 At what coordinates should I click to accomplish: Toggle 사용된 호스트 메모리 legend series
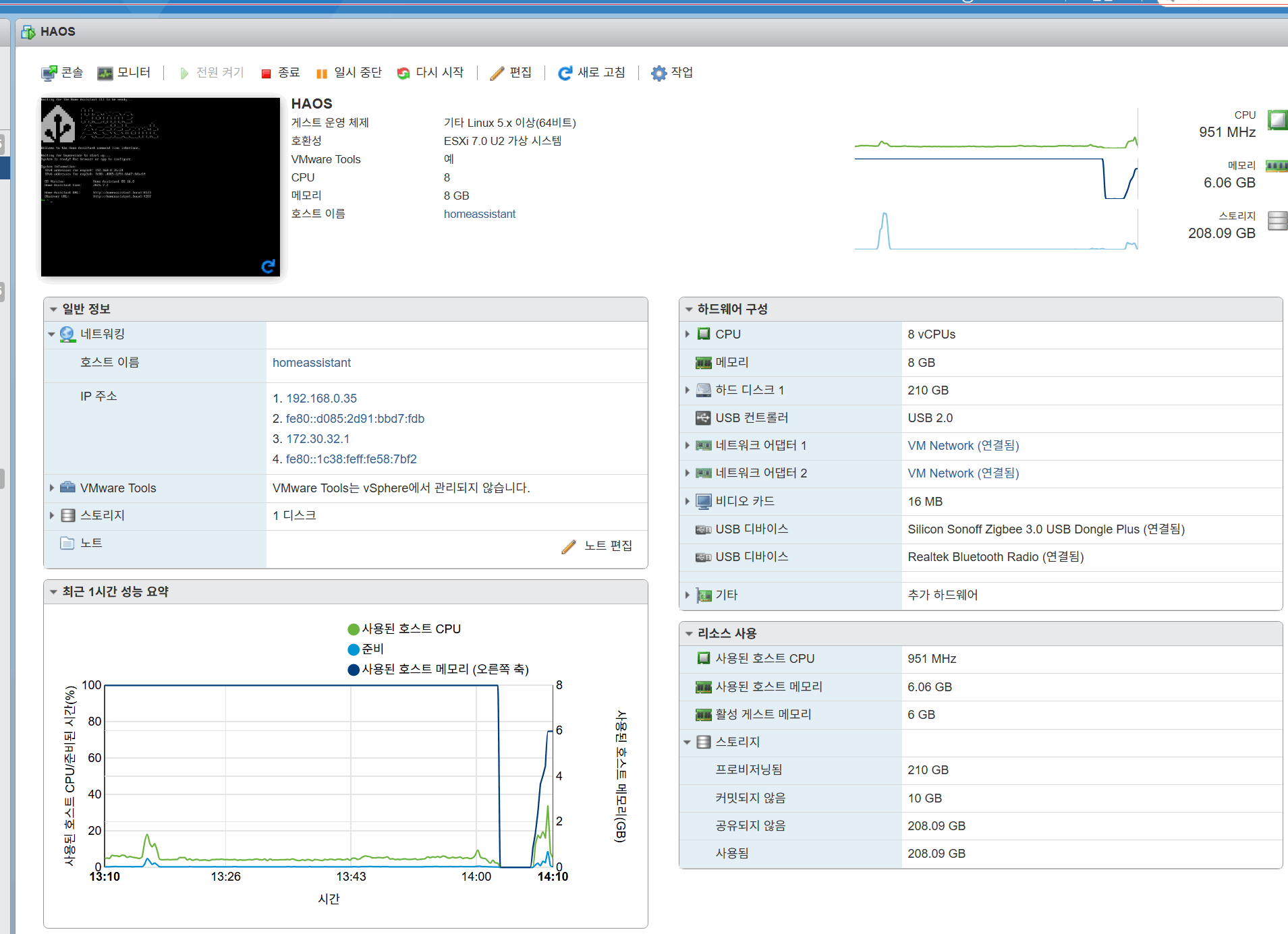(x=438, y=670)
